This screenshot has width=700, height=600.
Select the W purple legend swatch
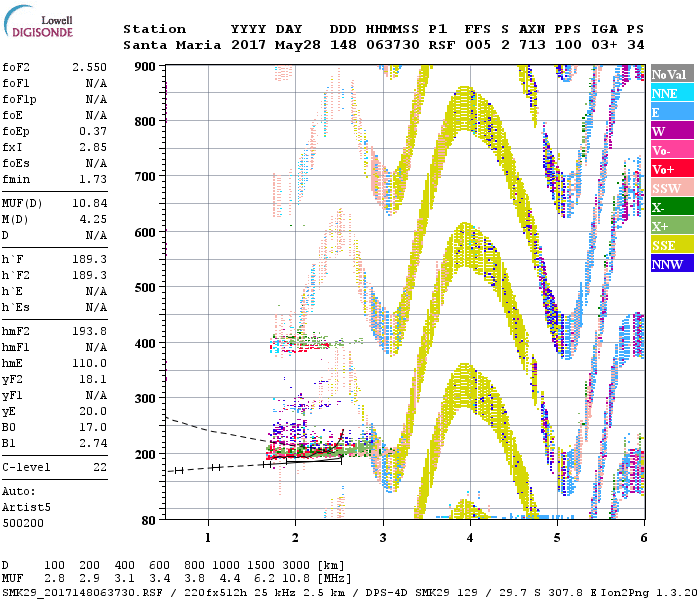(x=672, y=131)
